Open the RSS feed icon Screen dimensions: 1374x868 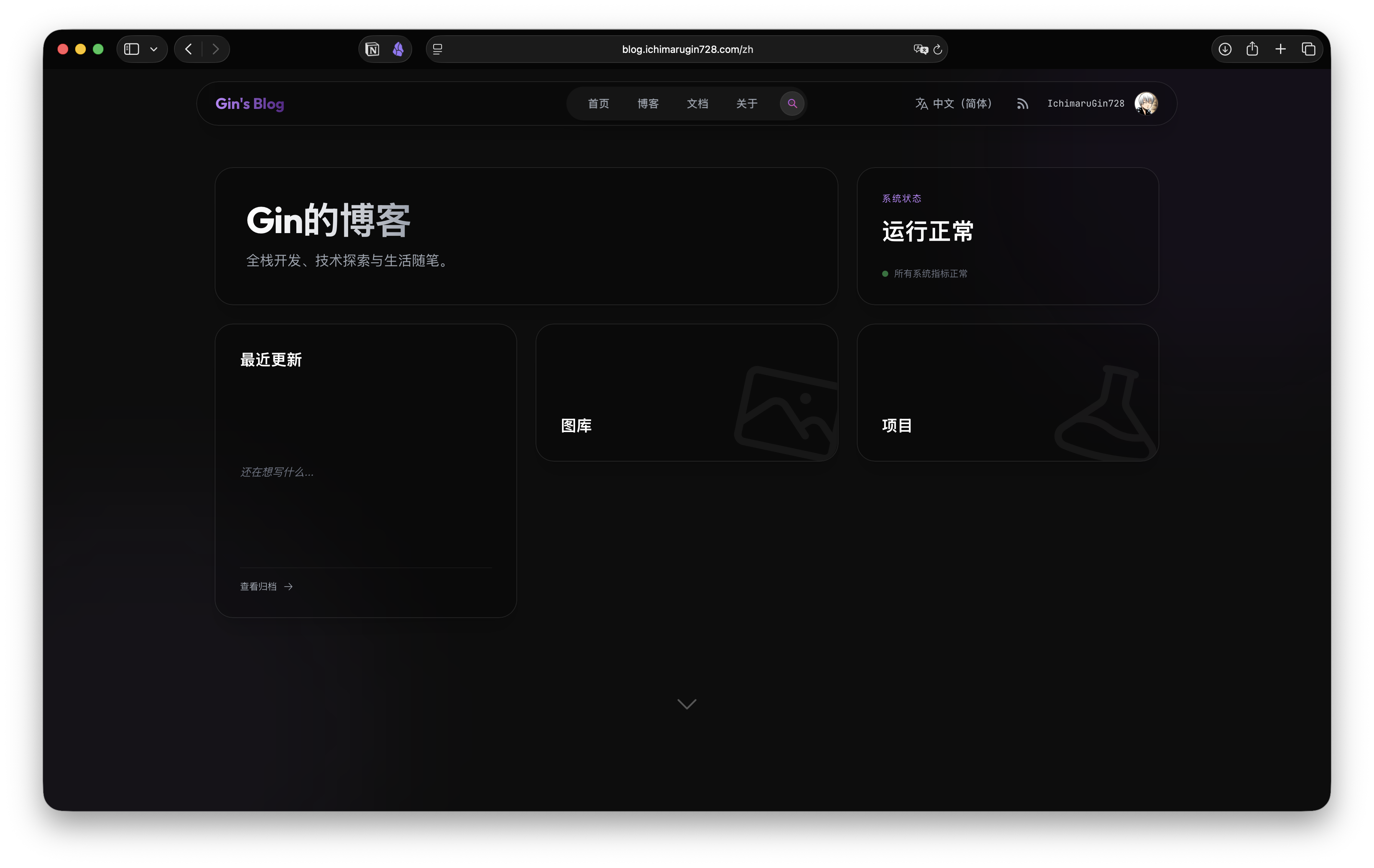click(x=1022, y=103)
